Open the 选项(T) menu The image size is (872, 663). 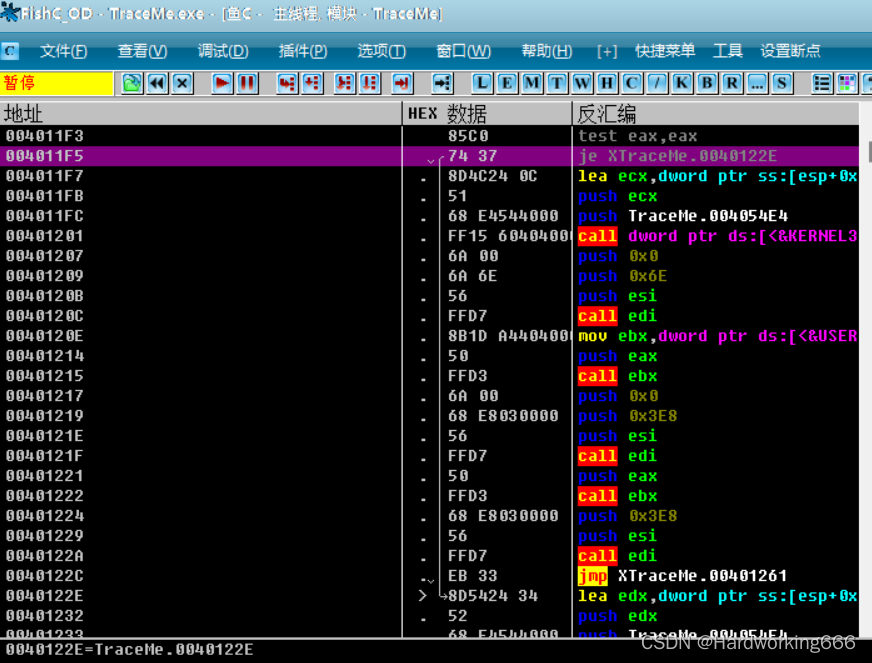(x=382, y=51)
